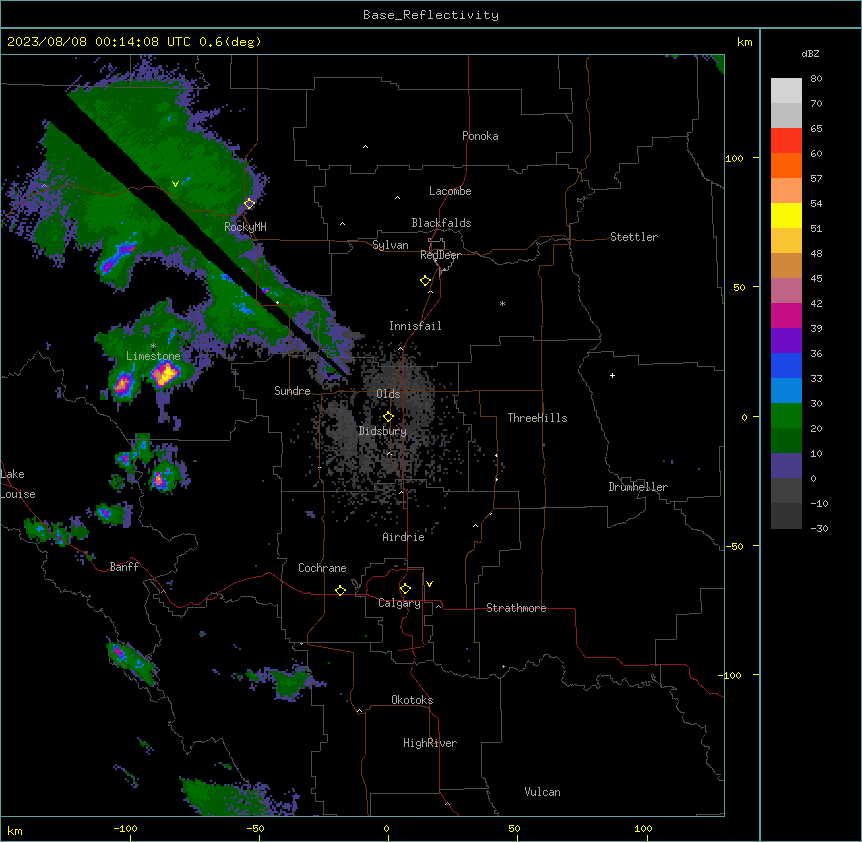Click the asterisk marker above Limestone label
This screenshot has height=842, width=862.
[x=153, y=346]
